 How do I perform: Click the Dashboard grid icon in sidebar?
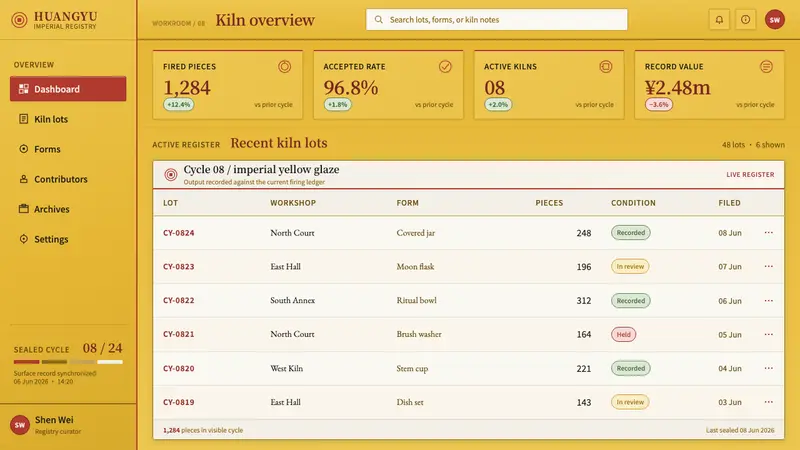pos(23,89)
